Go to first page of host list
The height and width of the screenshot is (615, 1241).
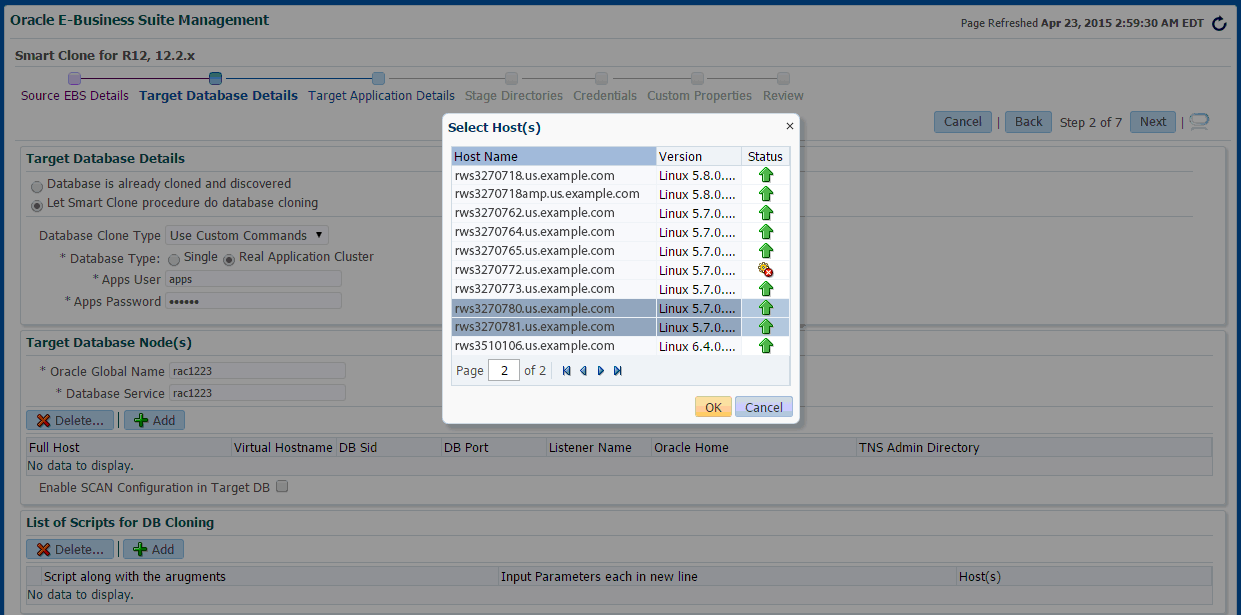coord(567,371)
